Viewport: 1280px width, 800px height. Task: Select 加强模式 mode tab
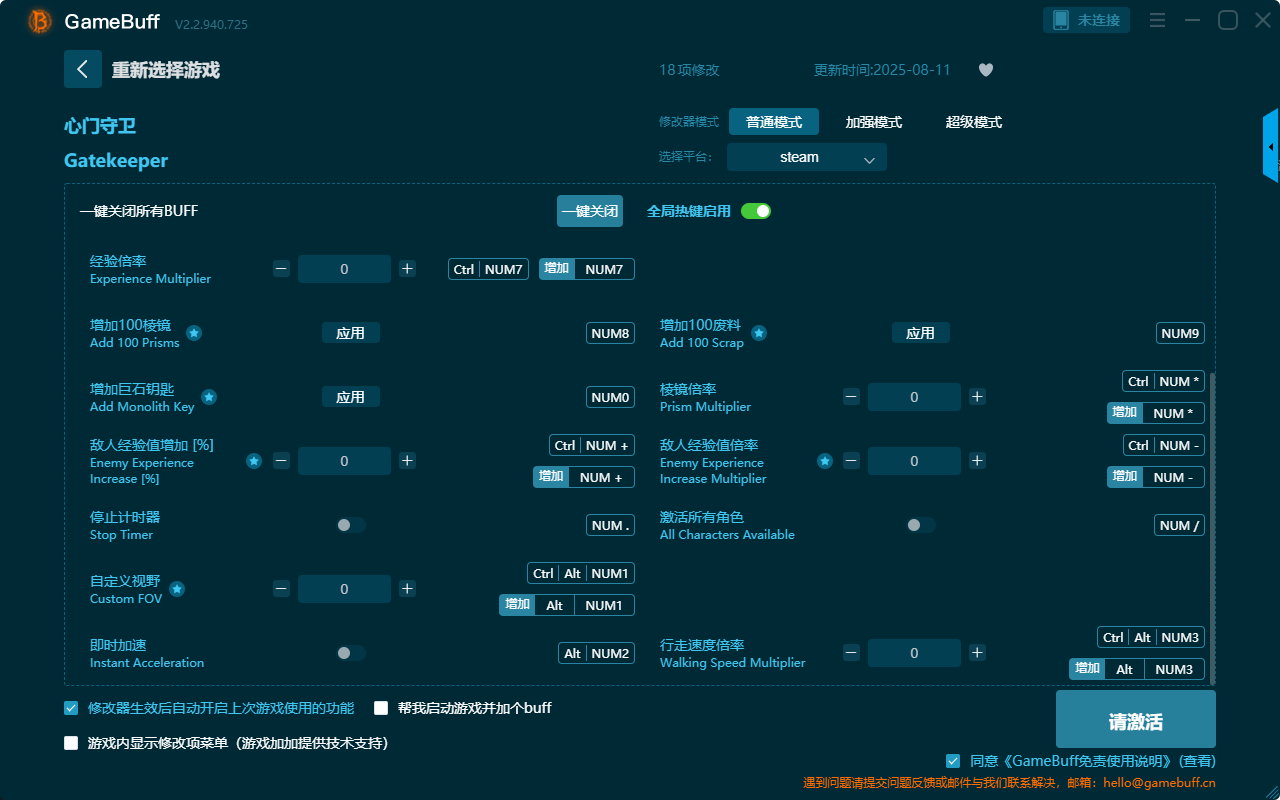pyautogui.click(x=874, y=122)
